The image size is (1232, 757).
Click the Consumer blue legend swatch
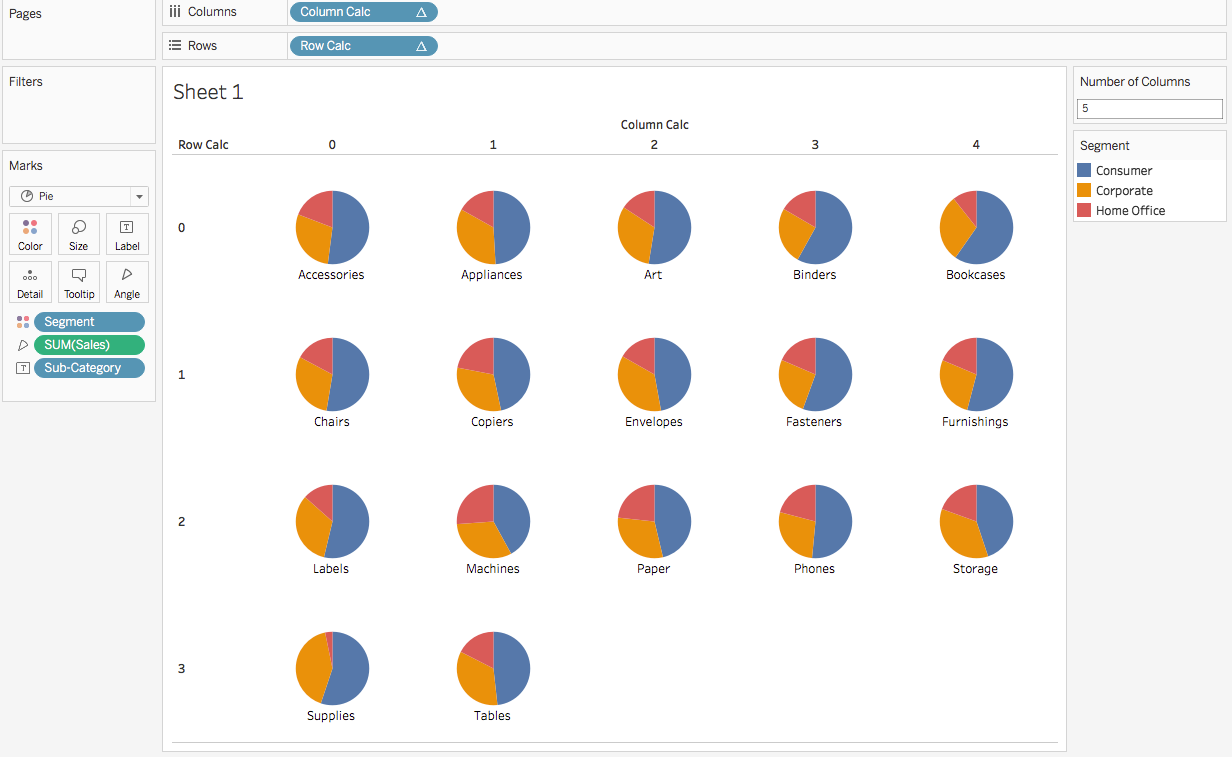point(1084,171)
